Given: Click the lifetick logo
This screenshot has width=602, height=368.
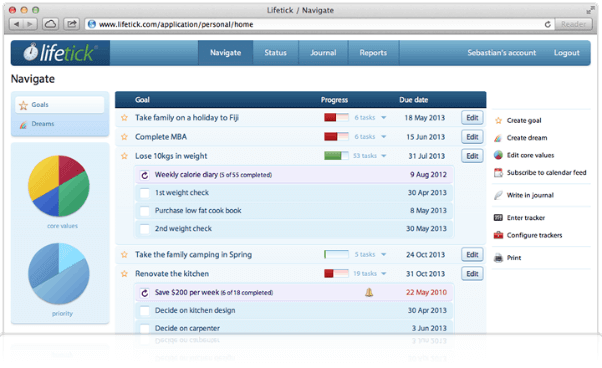Looking at the screenshot, I should (60, 53).
